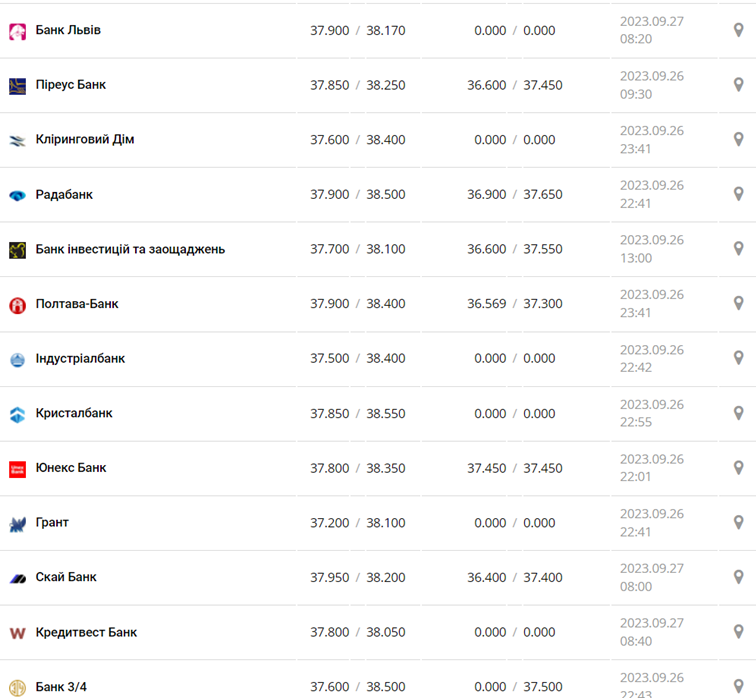Show Полтава-Банк branches via pin icon
Image resolution: width=756 pixels, height=698 pixels.
click(x=739, y=303)
